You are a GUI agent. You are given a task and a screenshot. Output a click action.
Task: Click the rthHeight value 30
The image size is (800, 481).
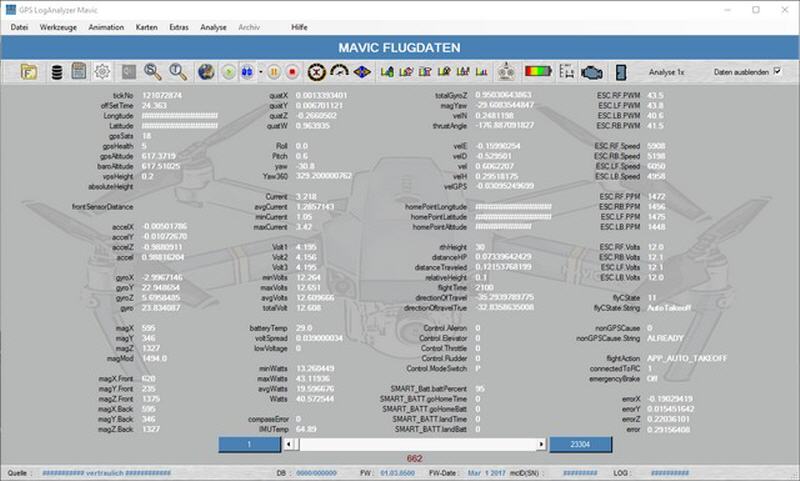[x=480, y=247]
